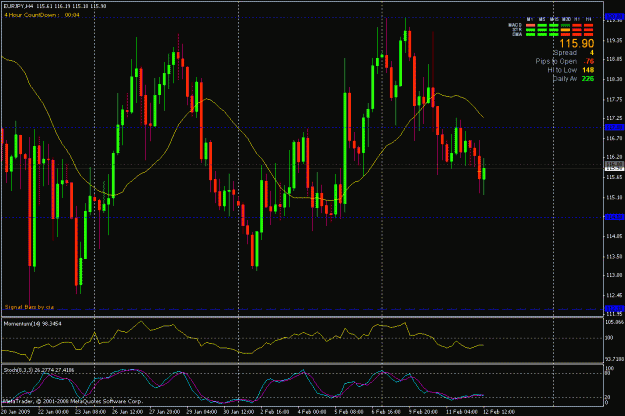Select the 'Daily Av' label
This screenshot has width=625, height=416.
[565, 79]
